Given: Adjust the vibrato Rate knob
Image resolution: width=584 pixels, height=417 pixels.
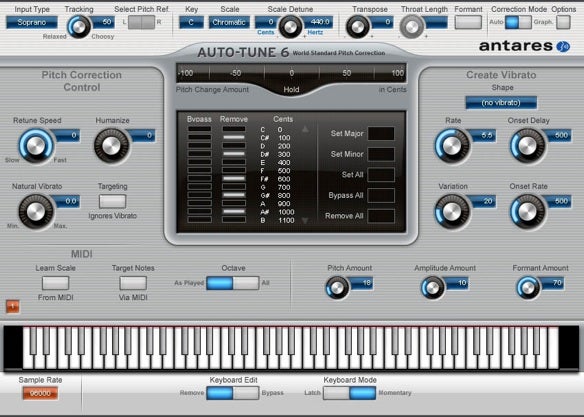Looking at the screenshot, I should (x=452, y=146).
